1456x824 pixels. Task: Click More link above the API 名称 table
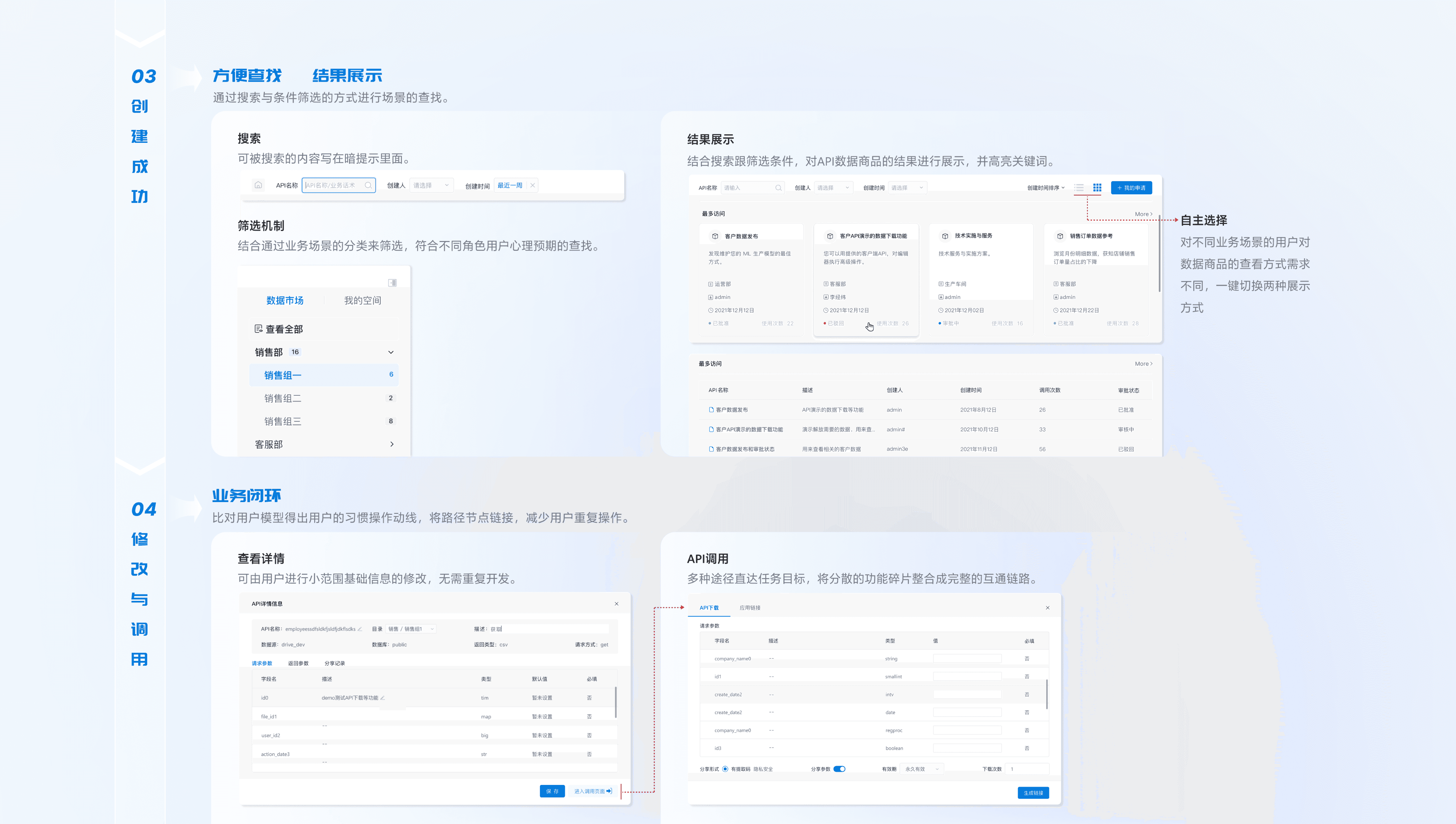click(x=1144, y=364)
